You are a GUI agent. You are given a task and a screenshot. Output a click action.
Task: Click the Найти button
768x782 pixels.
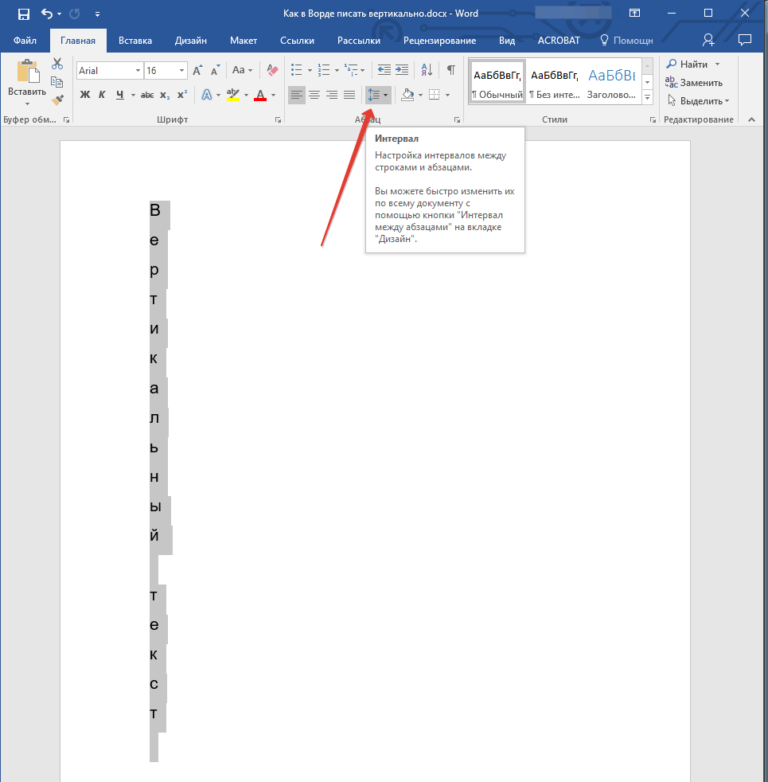(x=692, y=64)
